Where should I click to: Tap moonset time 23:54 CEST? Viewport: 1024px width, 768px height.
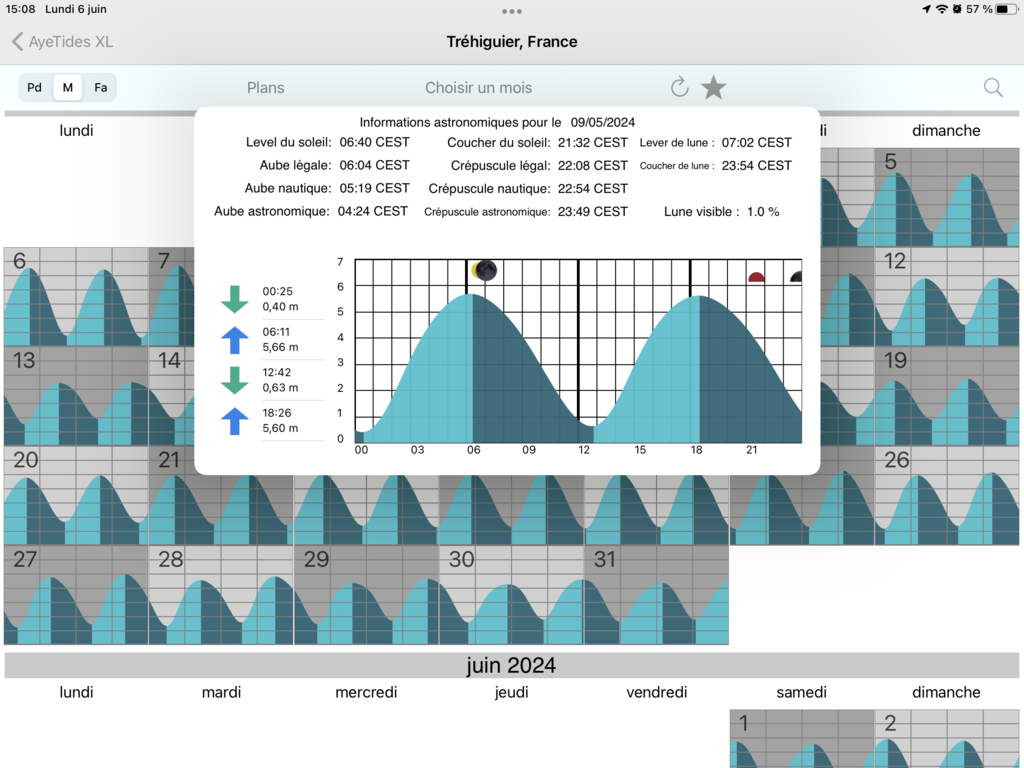pos(756,166)
